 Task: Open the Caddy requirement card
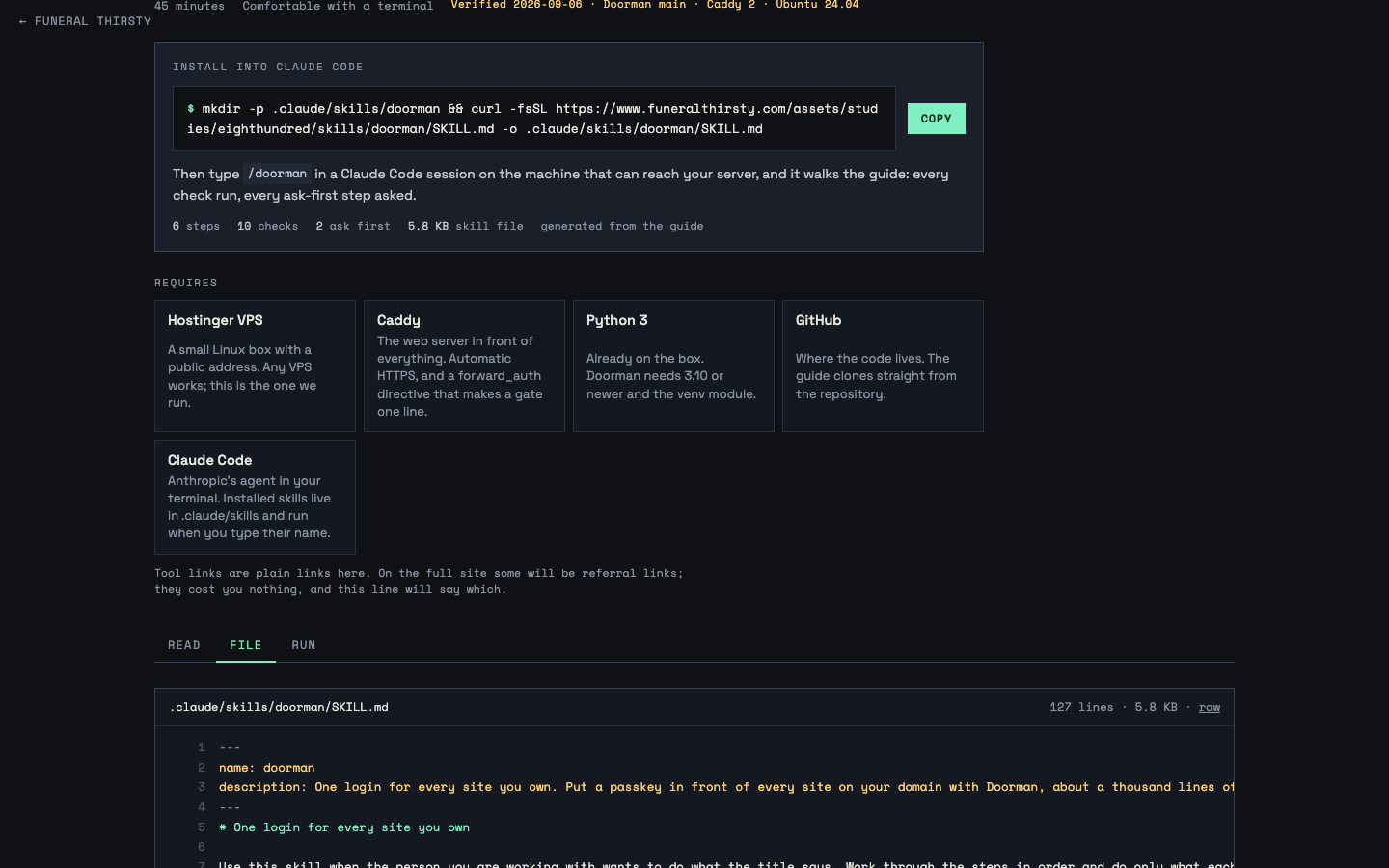(x=464, y=366)
